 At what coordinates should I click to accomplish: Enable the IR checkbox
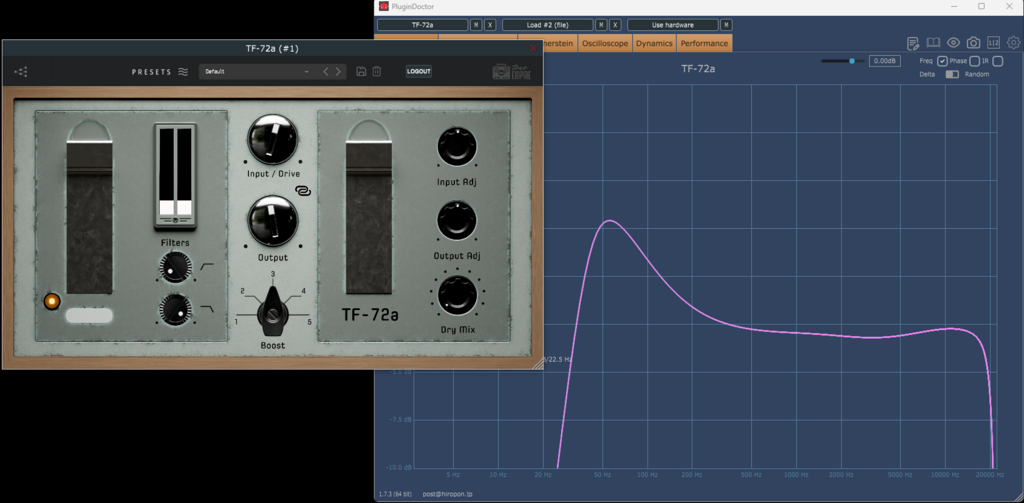pos(997,61)
